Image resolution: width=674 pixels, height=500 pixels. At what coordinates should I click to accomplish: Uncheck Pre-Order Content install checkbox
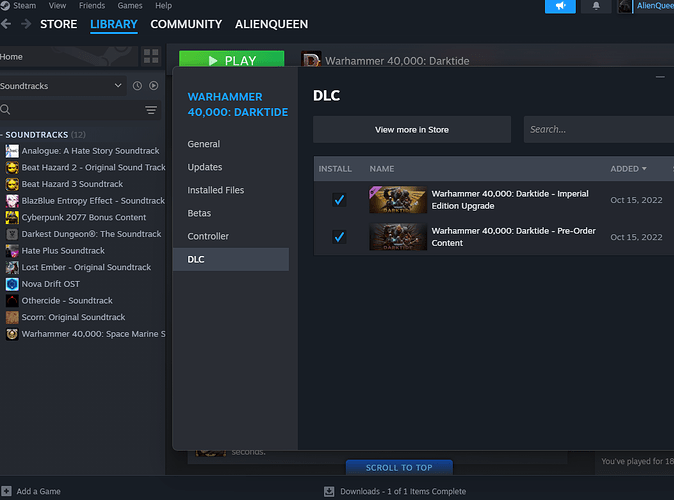point(339,237)
